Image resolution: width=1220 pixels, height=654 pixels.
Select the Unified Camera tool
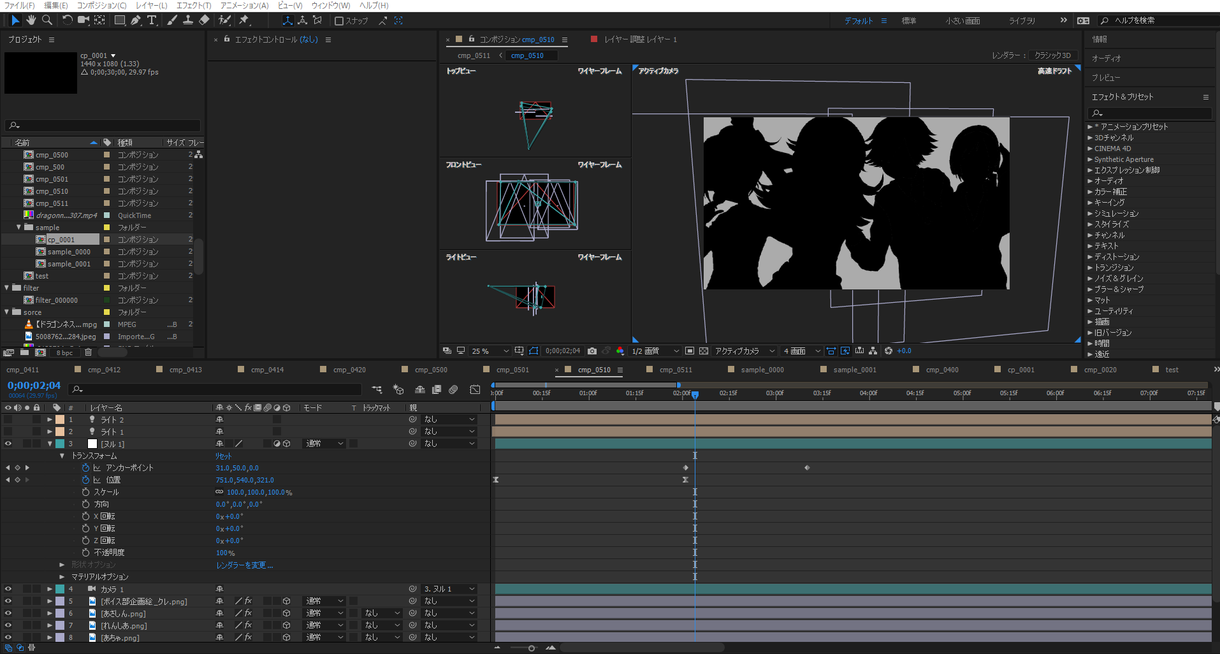point(83,20)
